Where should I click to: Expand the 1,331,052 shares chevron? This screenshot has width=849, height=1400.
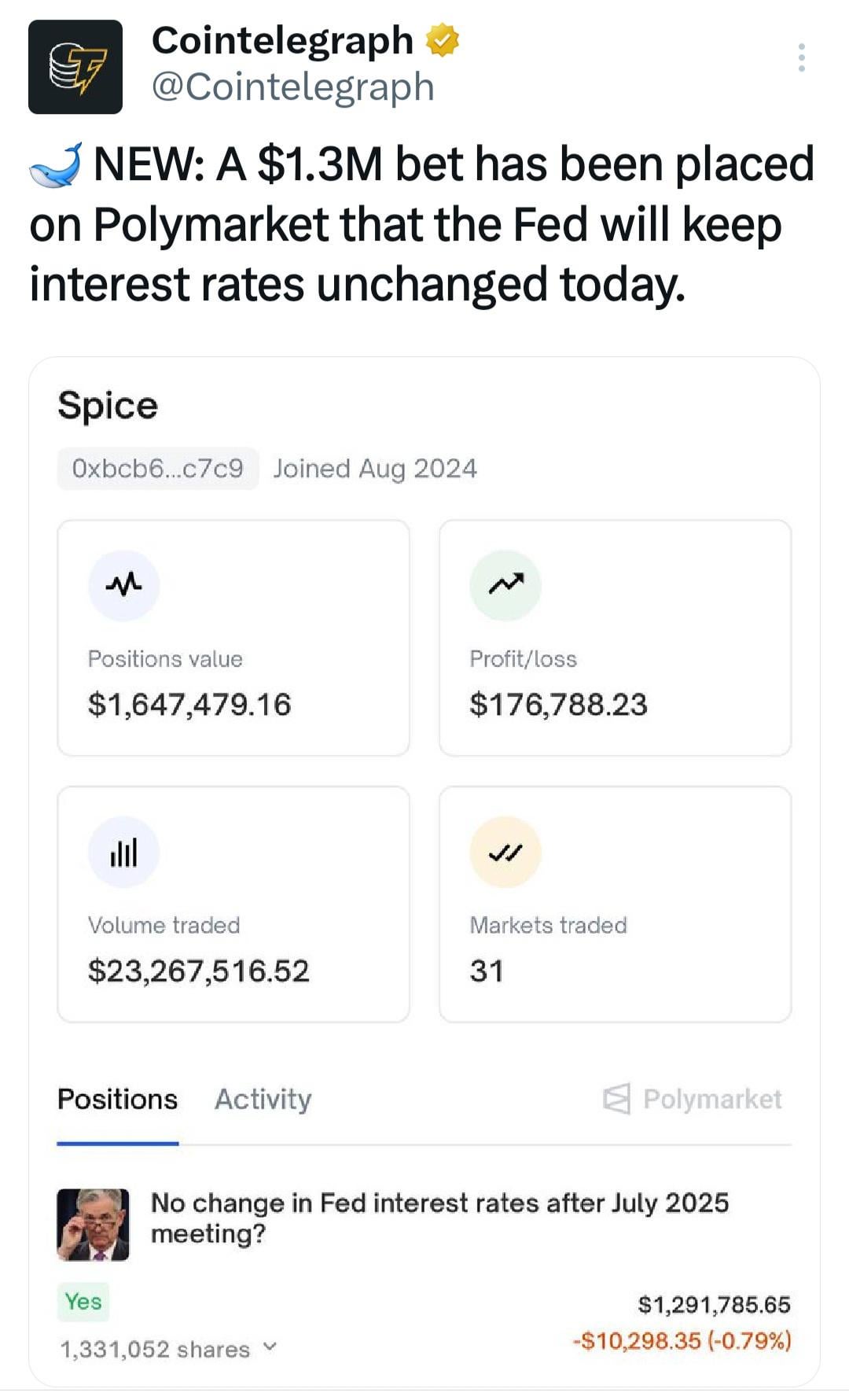(270, 1347)
